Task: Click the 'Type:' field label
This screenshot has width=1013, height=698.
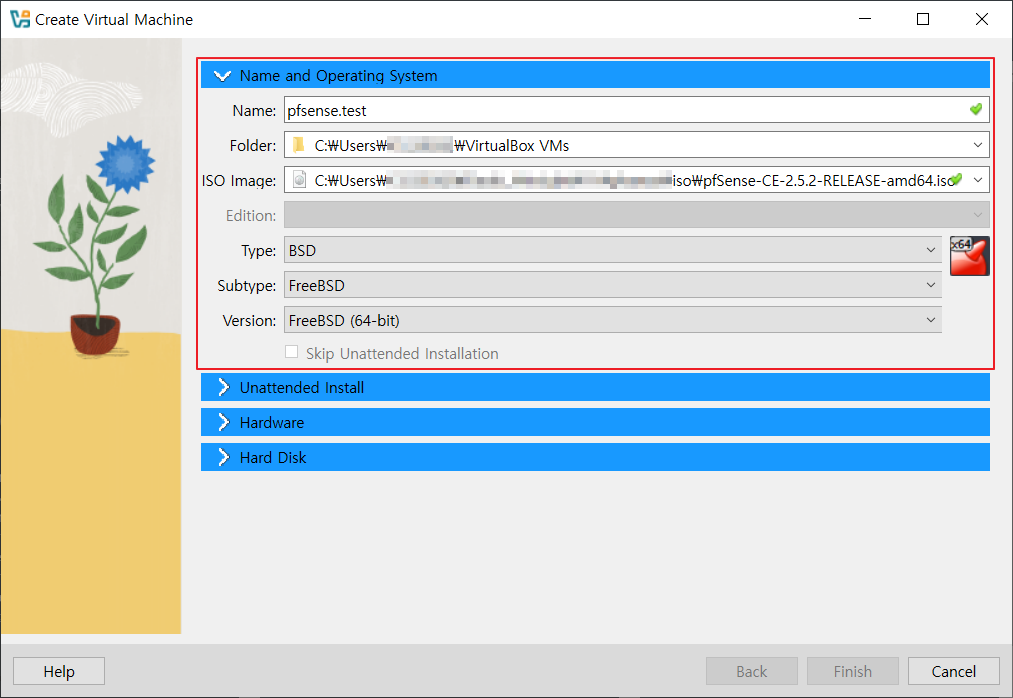Action: [258, 250]
